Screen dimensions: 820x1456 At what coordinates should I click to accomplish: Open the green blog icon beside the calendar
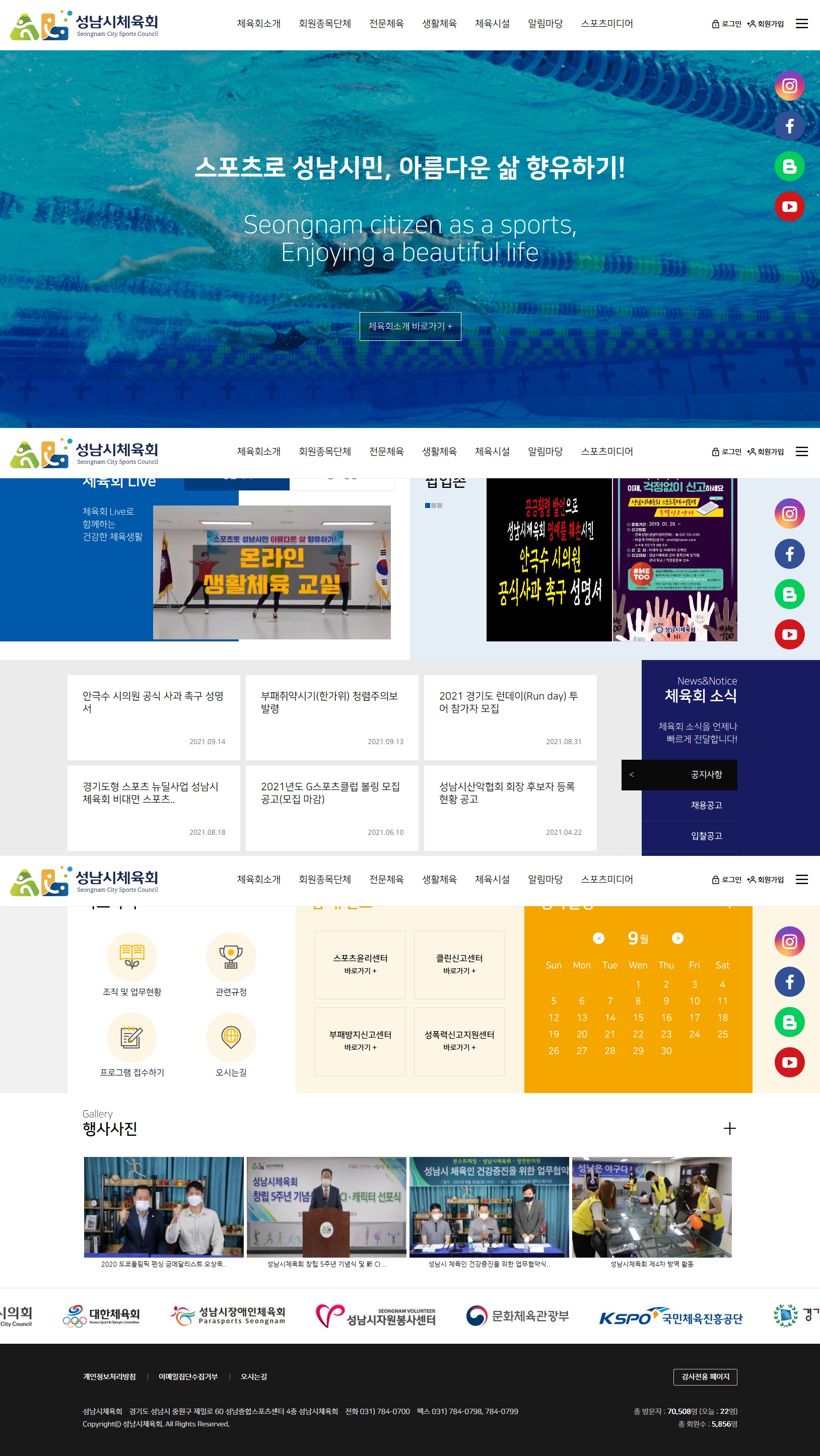pyautogui.click(x=789, y=1022)
